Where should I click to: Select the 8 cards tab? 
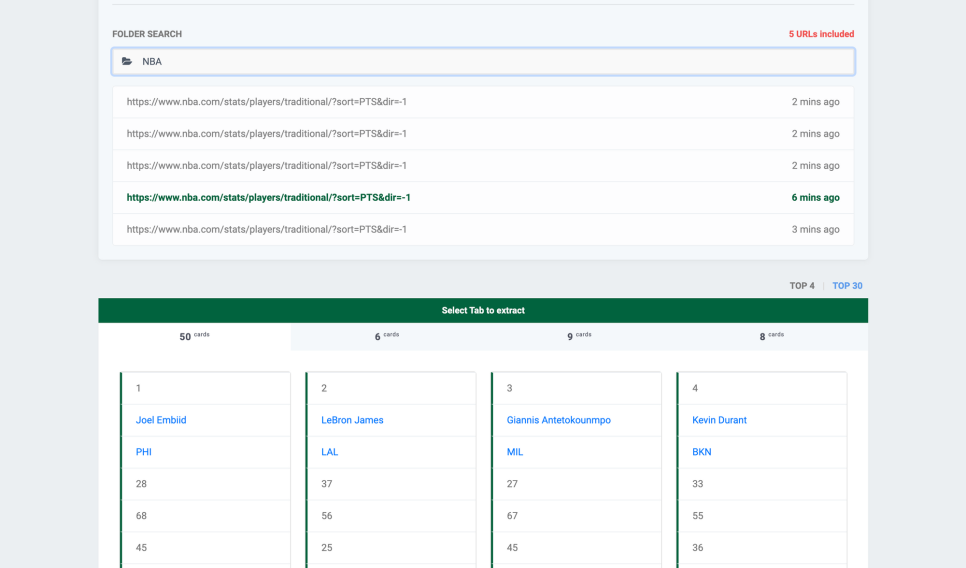click(771, 336)
